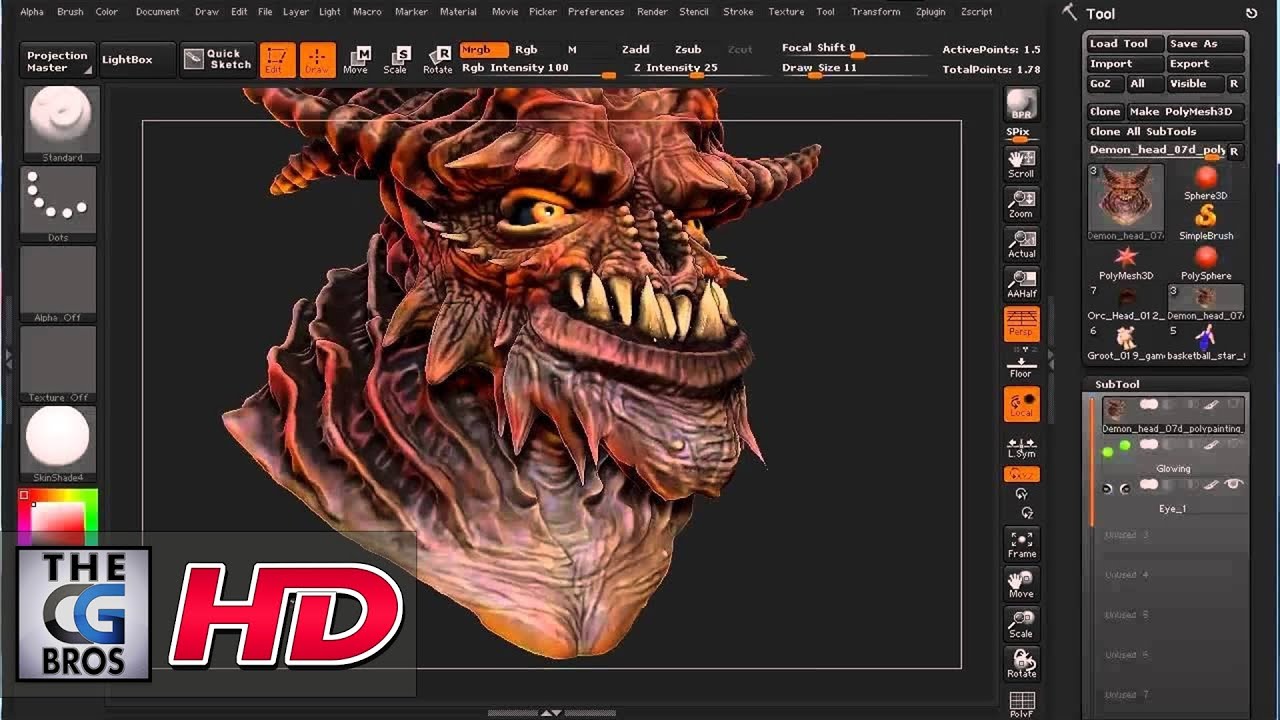The height and width of the screenshot is (720, 1280).
Task: Click Make PolyMesh3D button
Action: [1188, 112]
